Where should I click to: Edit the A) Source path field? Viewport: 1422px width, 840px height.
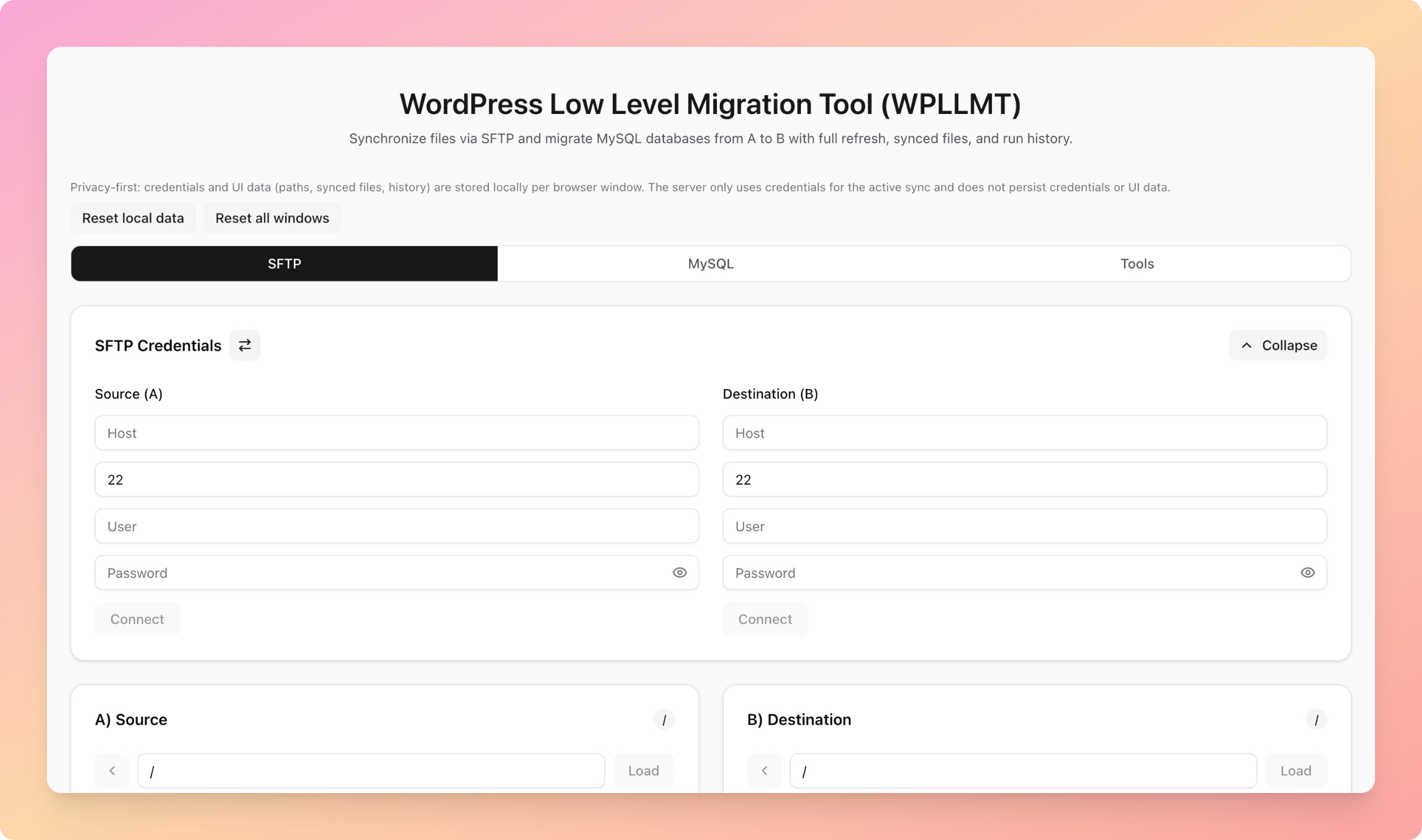click(371, 771)
